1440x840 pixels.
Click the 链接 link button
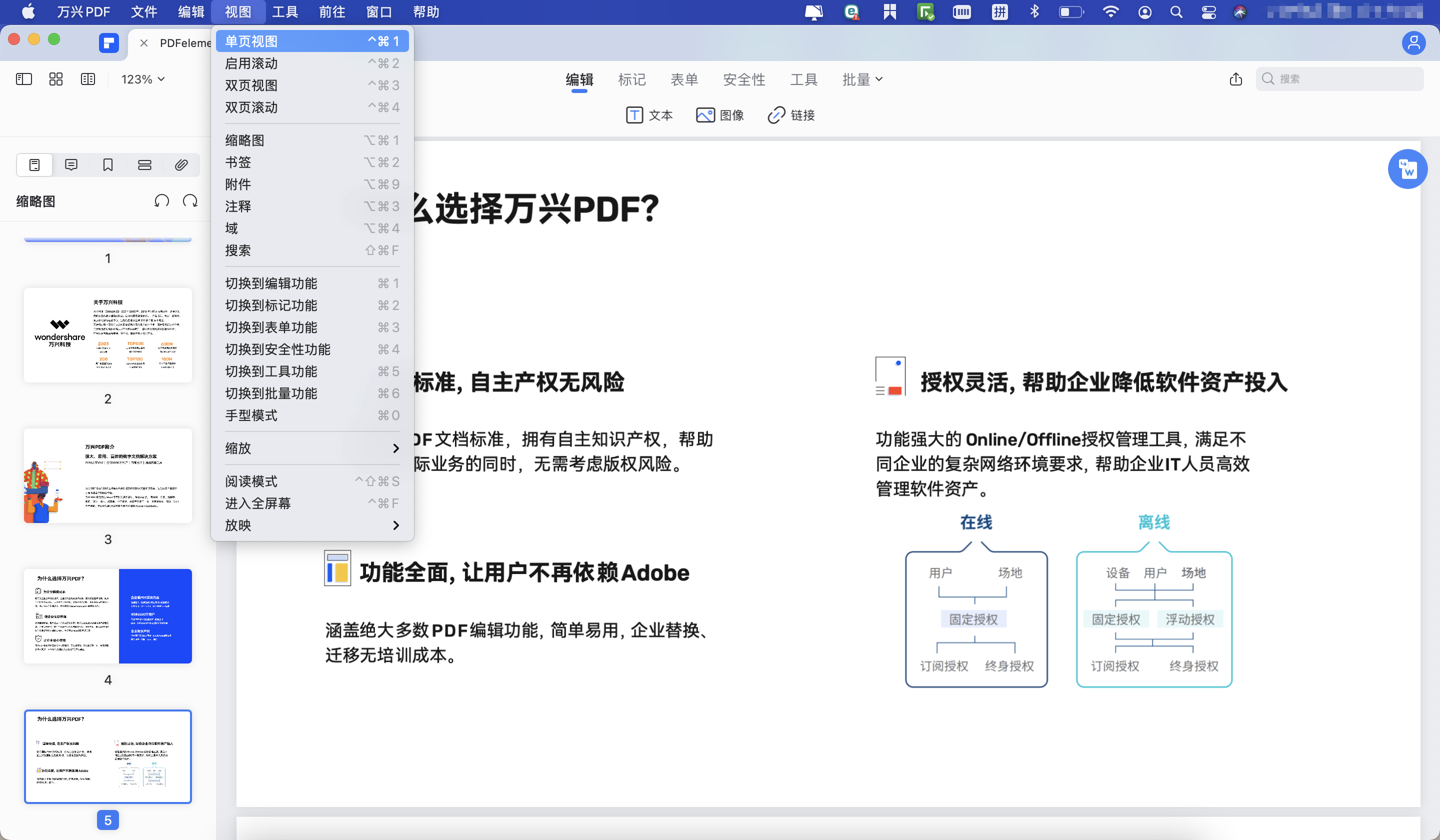pos(791,115)
